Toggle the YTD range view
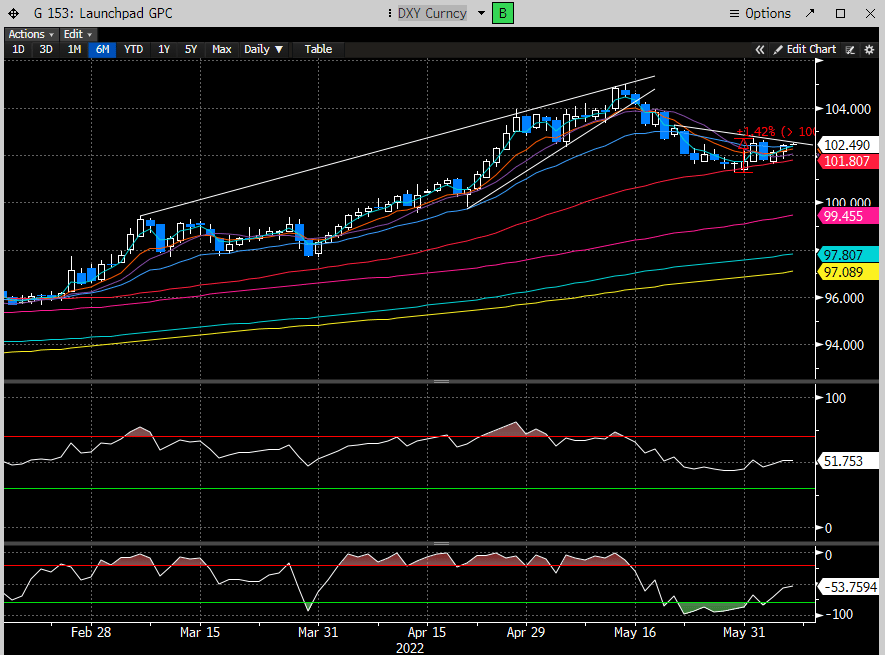Screen dimensions: 885x655 [x=133, y=49]
